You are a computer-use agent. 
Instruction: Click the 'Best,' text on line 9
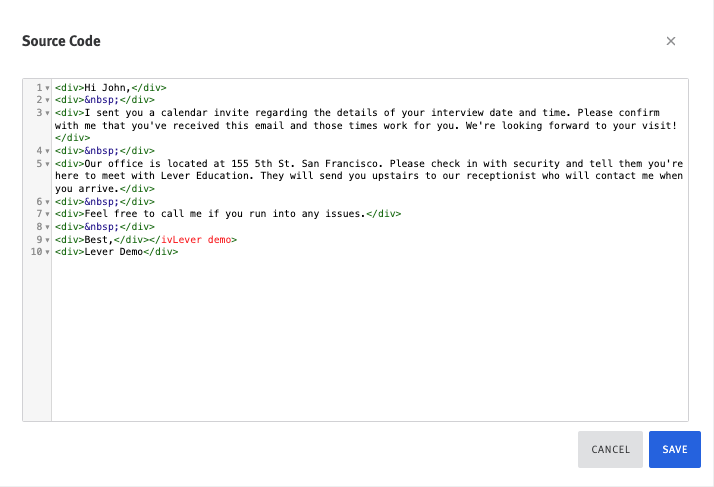coord(99,240)
